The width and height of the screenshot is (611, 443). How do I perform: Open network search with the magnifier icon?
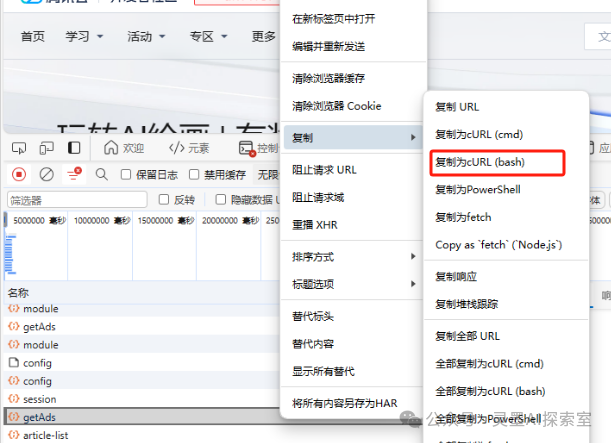click(101, 174)
